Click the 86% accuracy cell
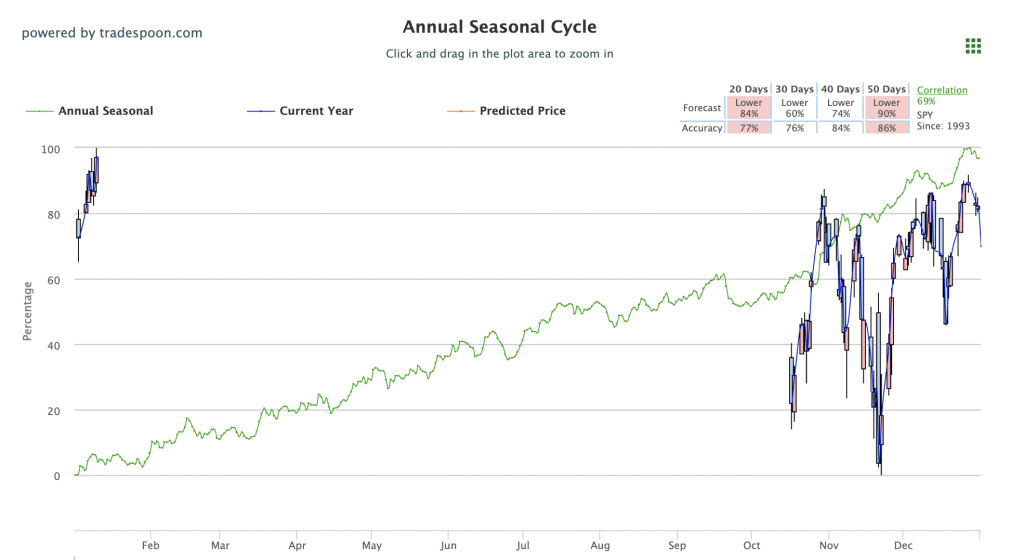Screen dimensions: 1024x560 click(887, 128)
